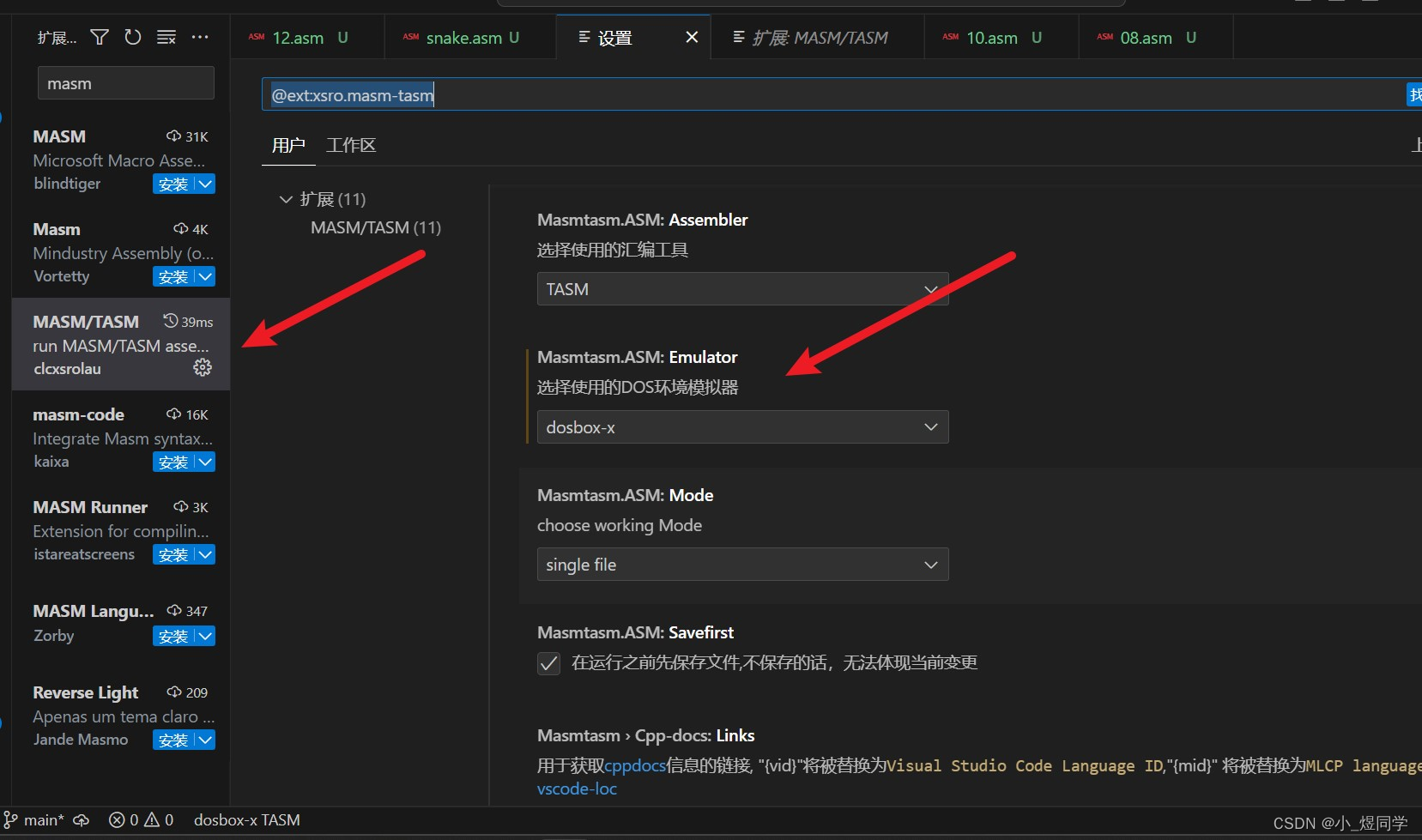Image resolution: width=1422 pixels, height=840 pixels.
Task: Open extensions panel more actions menu
Action: click(x=200, y=37)
